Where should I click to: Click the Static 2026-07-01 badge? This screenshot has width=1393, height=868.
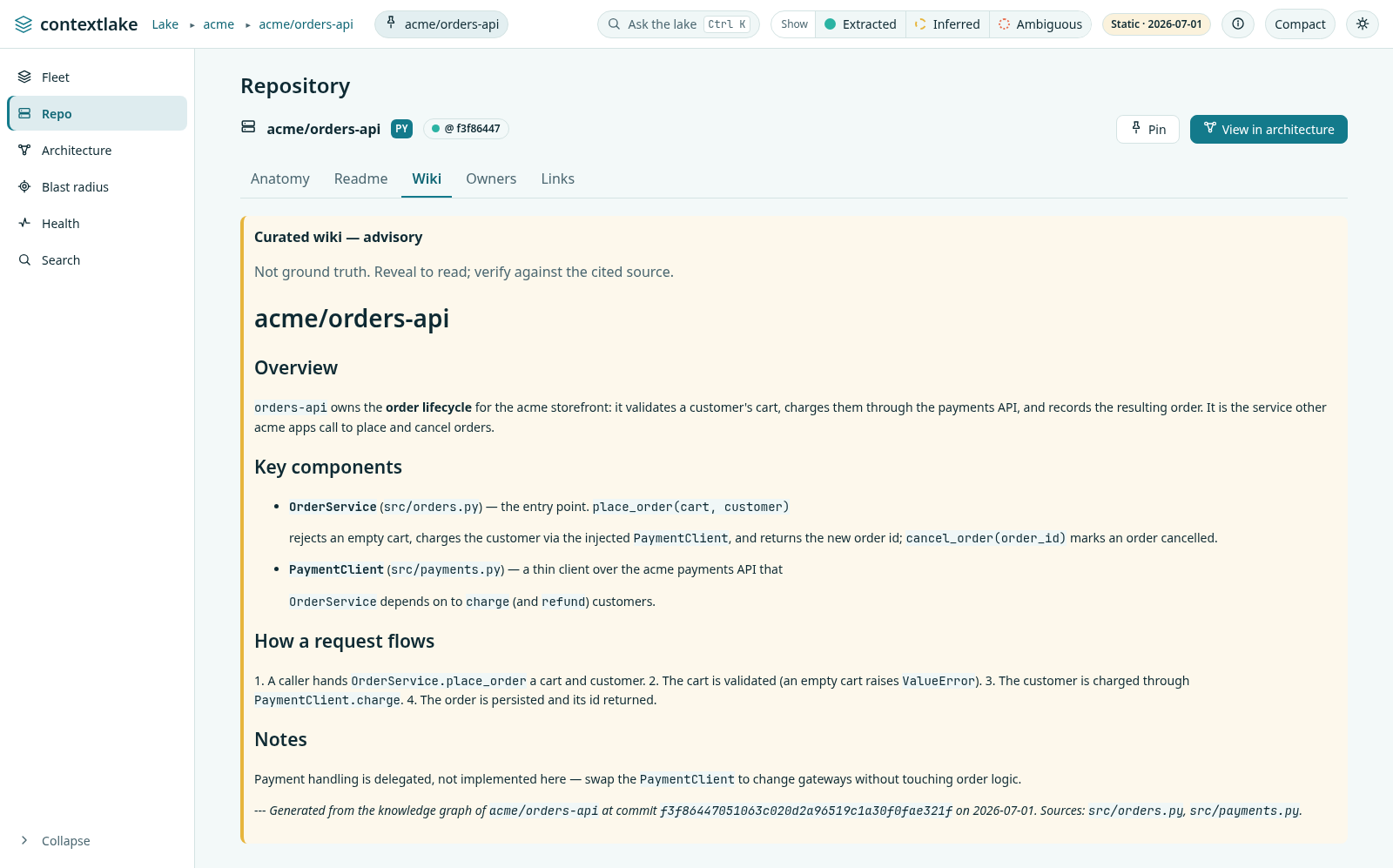click(x=1156, y=24)
